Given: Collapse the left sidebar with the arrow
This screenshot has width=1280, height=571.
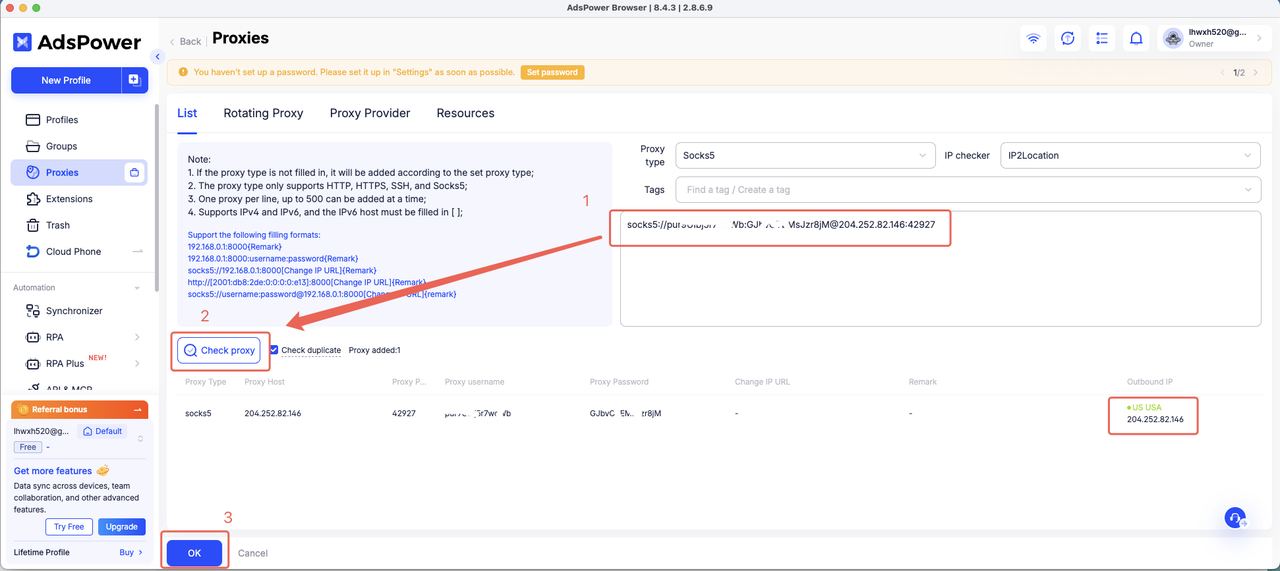Looking at the screenshot, I should coord(157,57).
